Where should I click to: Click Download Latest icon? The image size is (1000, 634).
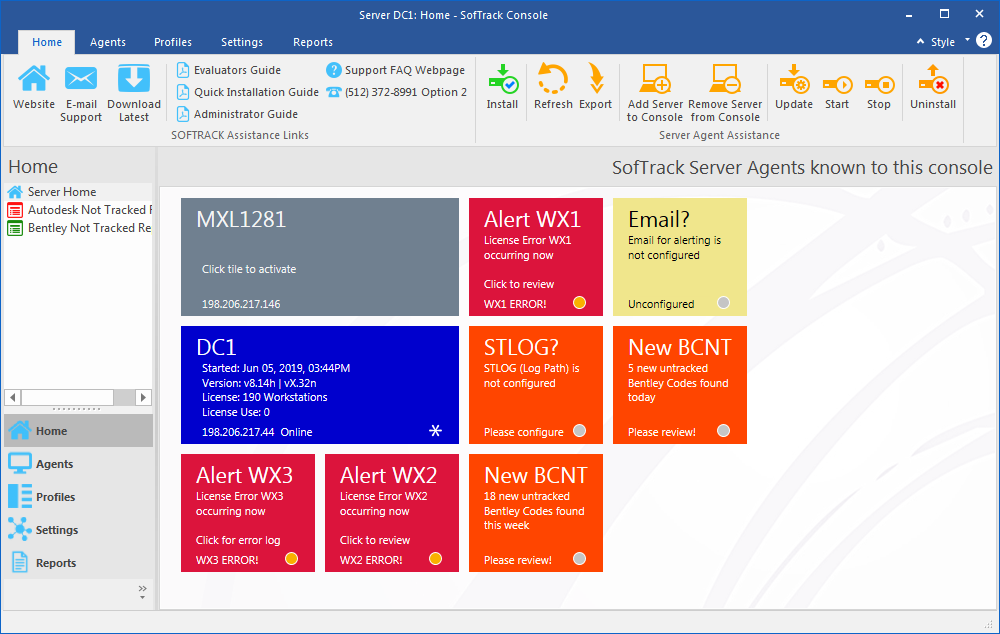[x=133, y=79]
